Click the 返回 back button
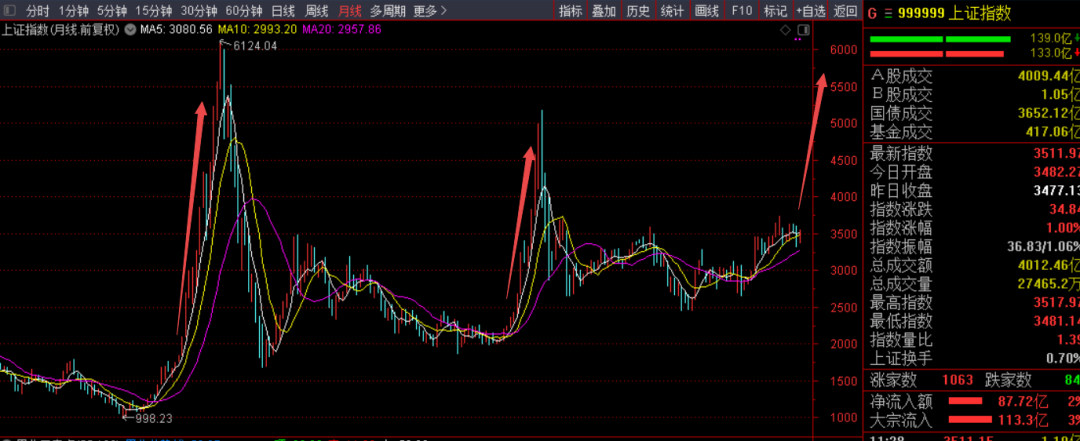Viewport: 1080px width, 441px height. pos(845,11)
